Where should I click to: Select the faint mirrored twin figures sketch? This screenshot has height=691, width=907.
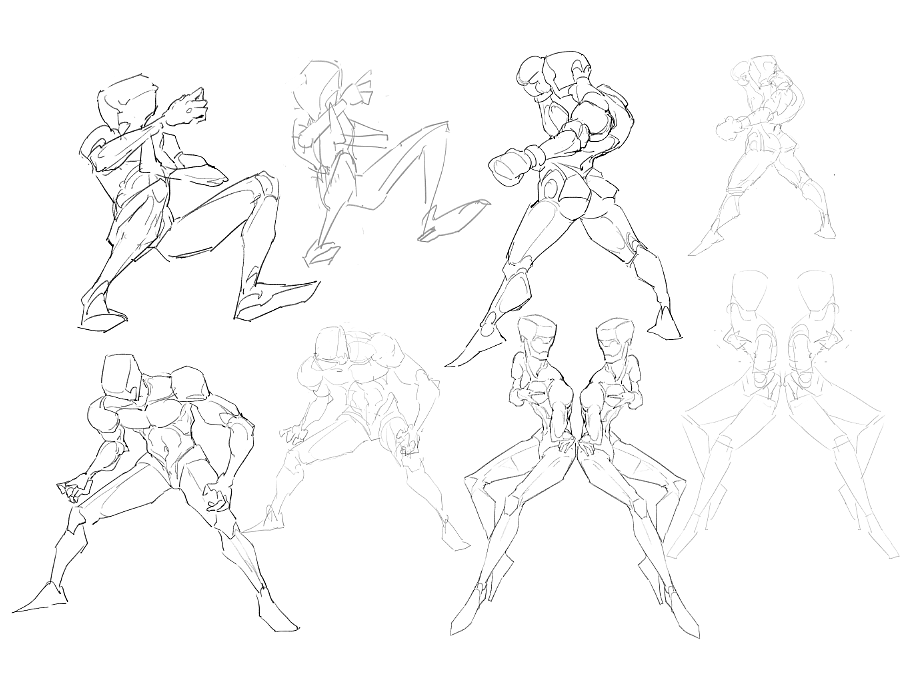tap(781, 413)
